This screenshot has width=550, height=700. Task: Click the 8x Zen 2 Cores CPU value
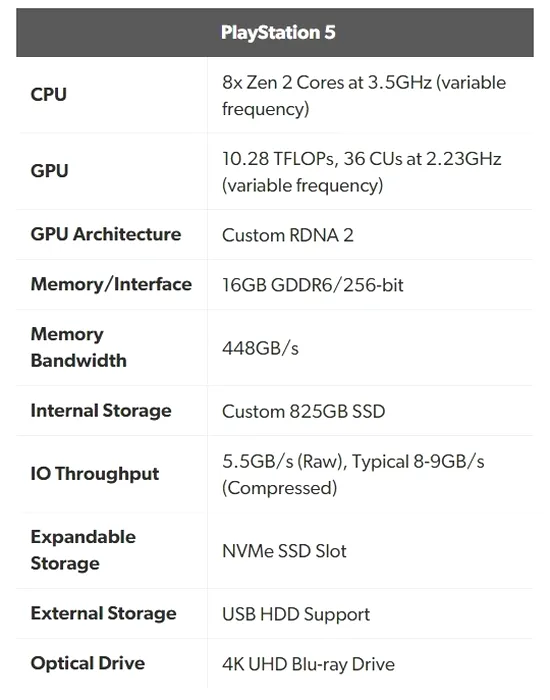(x=364, y=96)
